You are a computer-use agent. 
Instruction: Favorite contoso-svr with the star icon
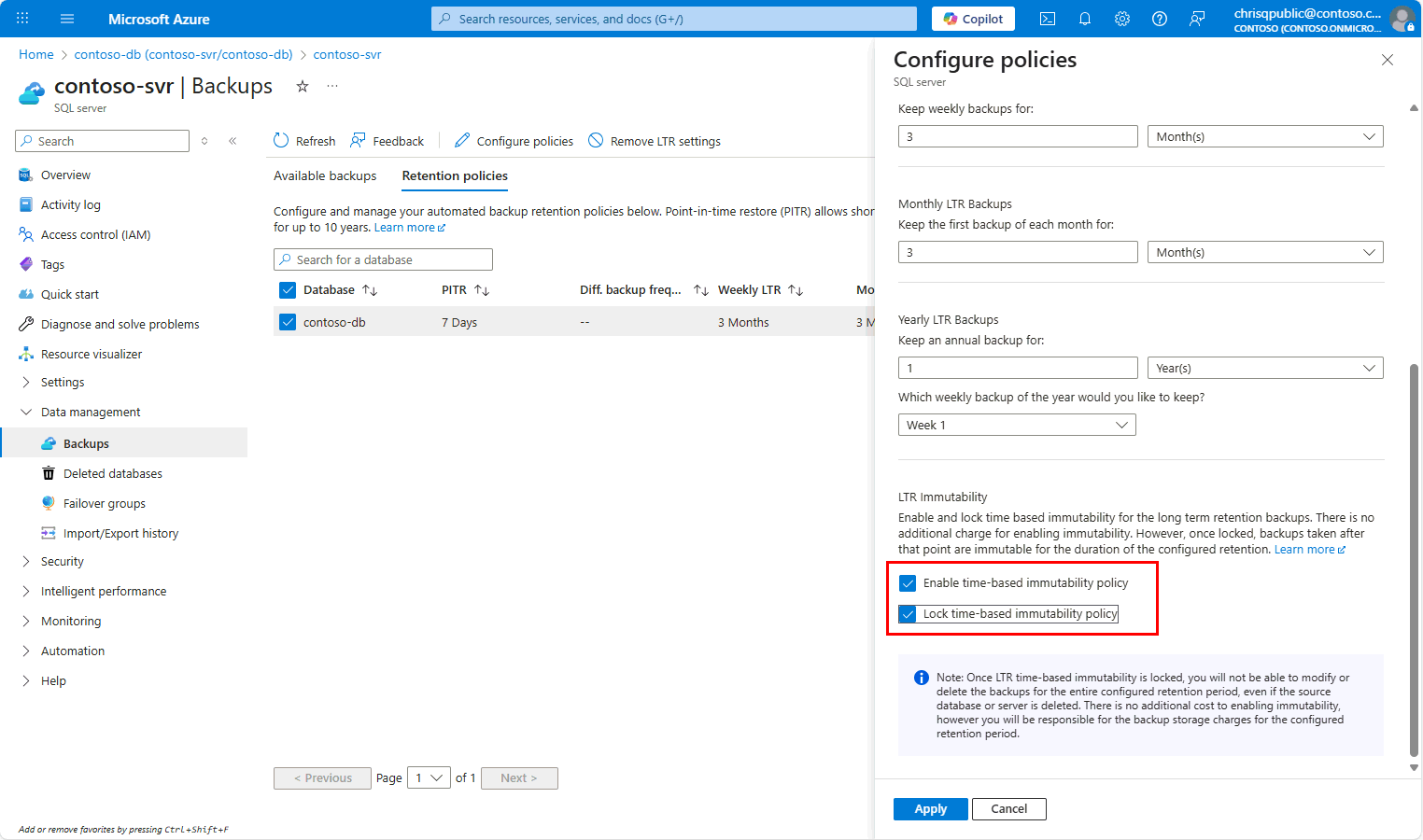pos(303,86)
